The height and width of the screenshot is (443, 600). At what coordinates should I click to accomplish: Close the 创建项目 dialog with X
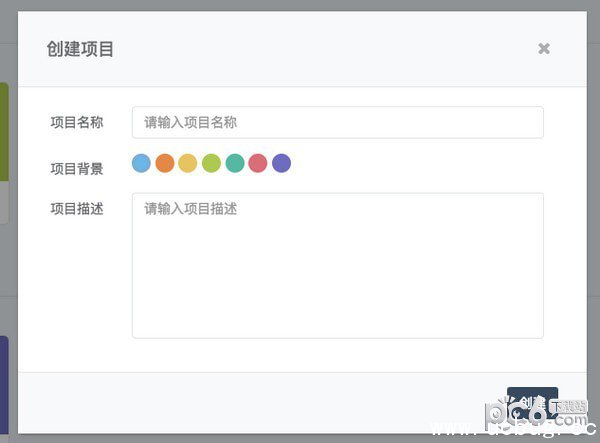pos(544,48)
